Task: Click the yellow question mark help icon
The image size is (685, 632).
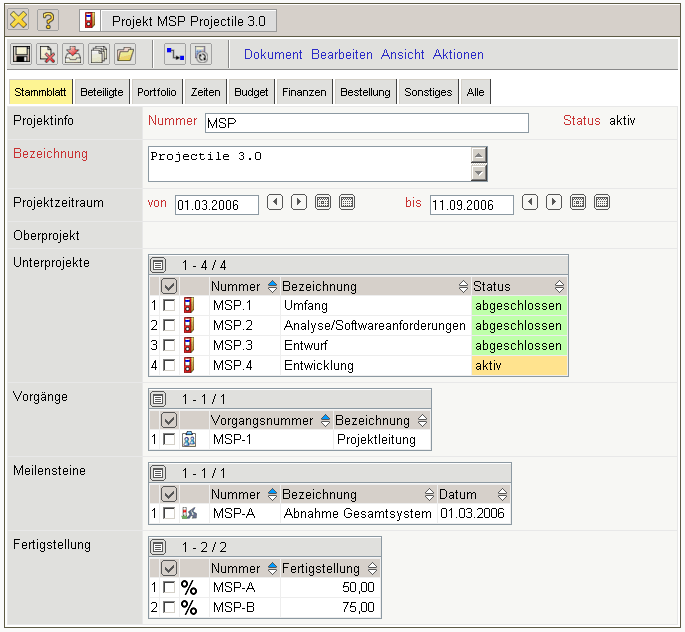Action: pos(49,20)
